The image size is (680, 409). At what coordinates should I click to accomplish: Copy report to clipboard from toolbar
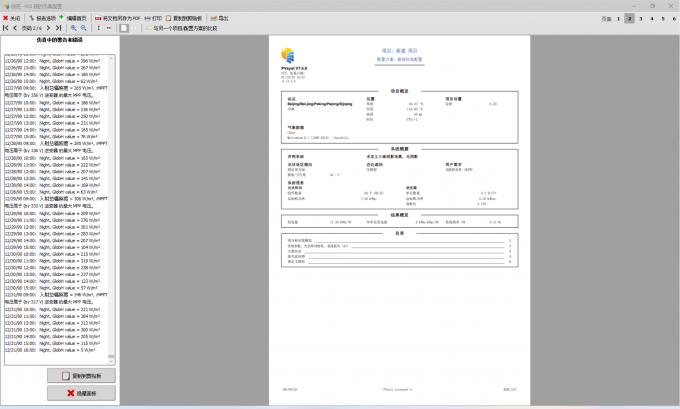coord(185,18)
